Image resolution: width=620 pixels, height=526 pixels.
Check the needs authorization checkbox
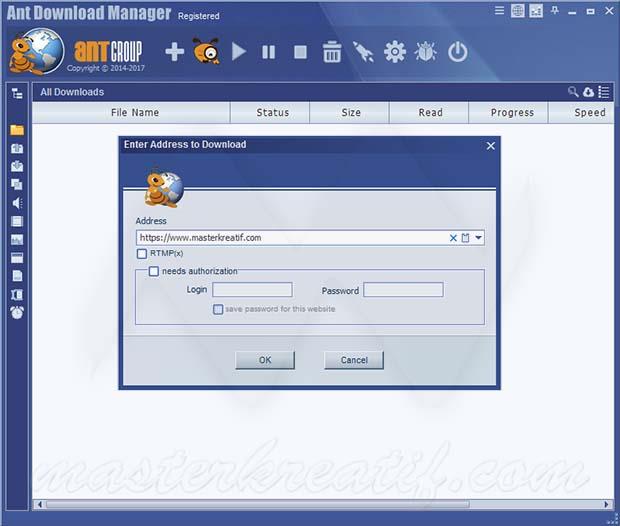pos(153,271)
